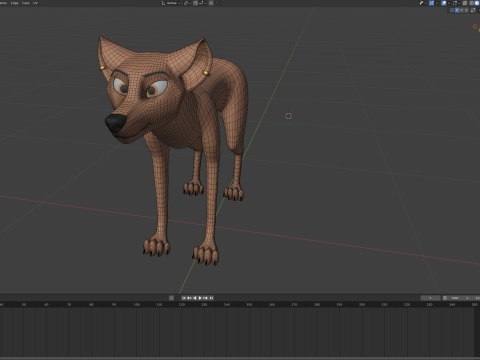Click frame 200 on the timeline ruler

tap(362, 305)
